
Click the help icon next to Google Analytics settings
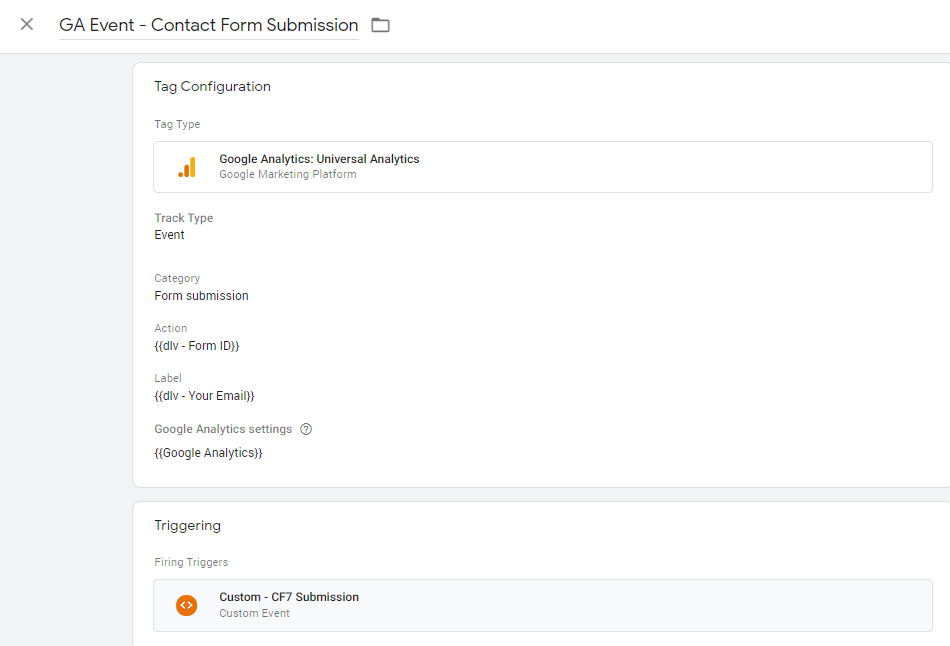pos(306,428)
